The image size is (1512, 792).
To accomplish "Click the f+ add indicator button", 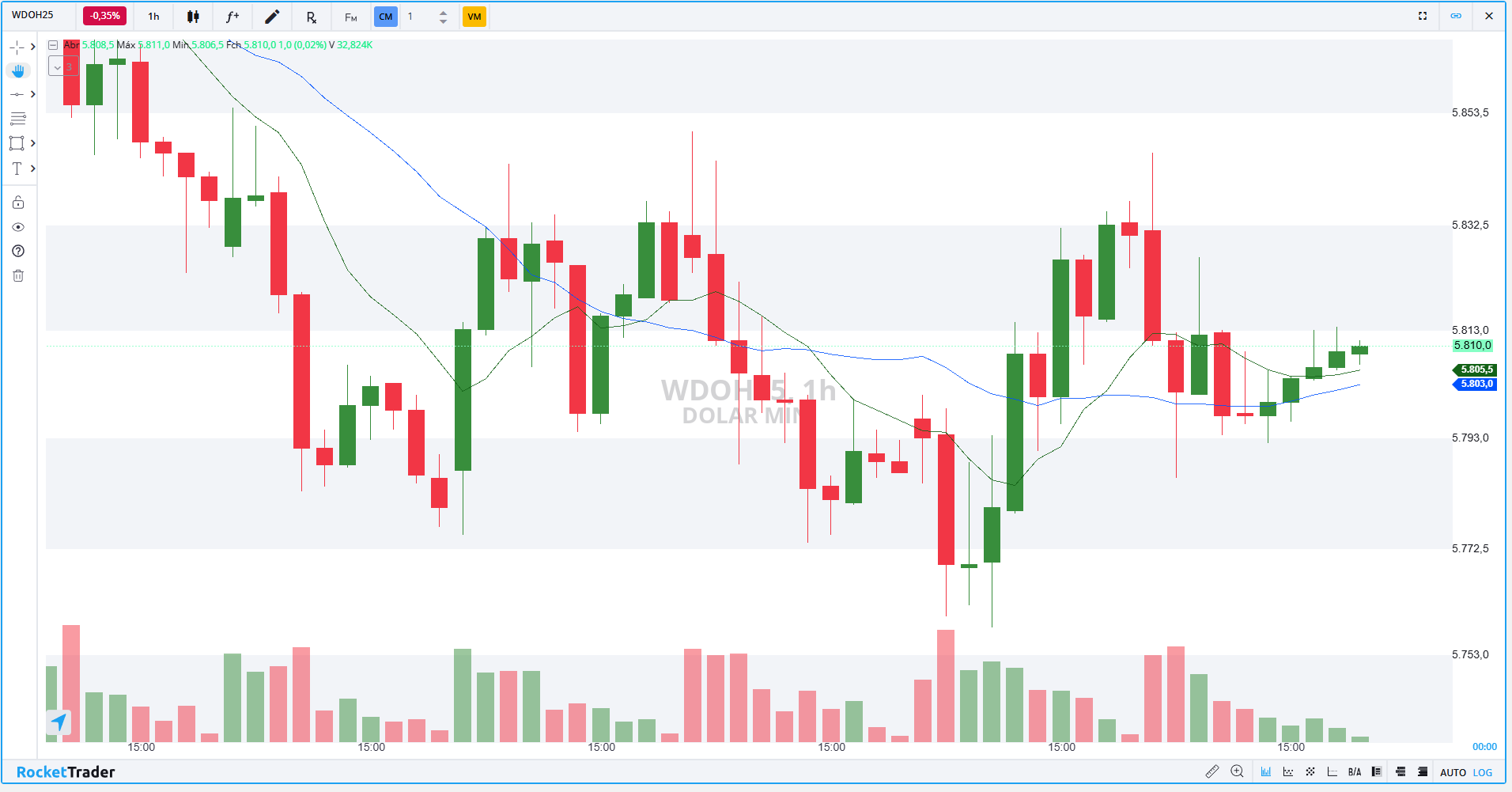I will pos(232,17).
